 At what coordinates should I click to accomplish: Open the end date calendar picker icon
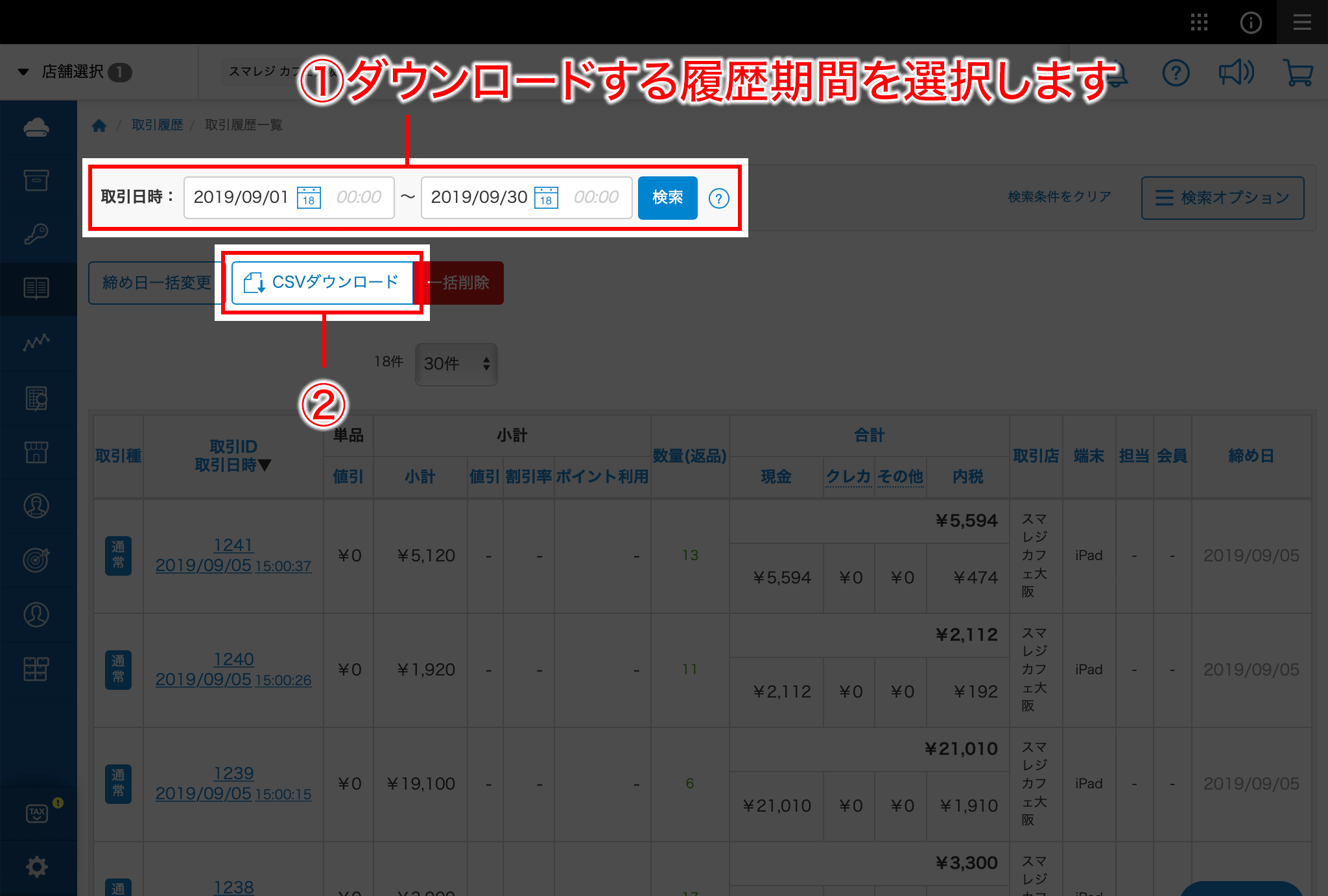[546, 198]
